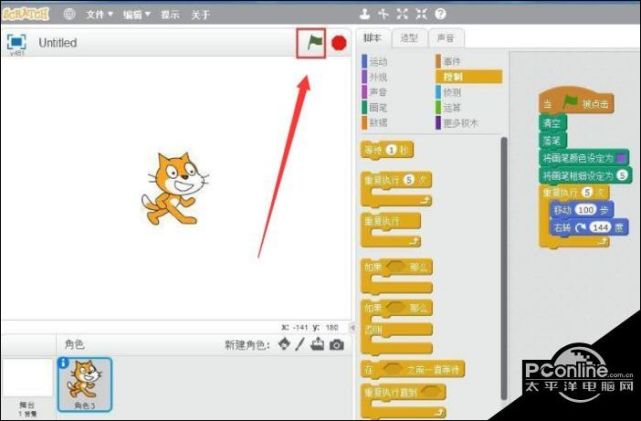Click the 如果 那么 block without 否则
641x421 pixels.
pos(397,277)
